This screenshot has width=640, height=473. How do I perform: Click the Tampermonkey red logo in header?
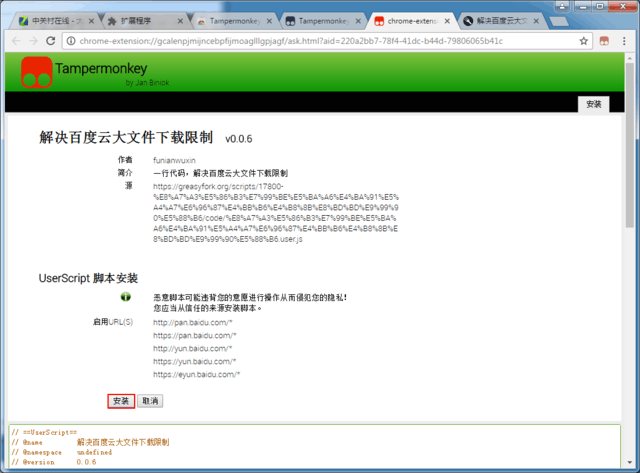coord(36,72)
